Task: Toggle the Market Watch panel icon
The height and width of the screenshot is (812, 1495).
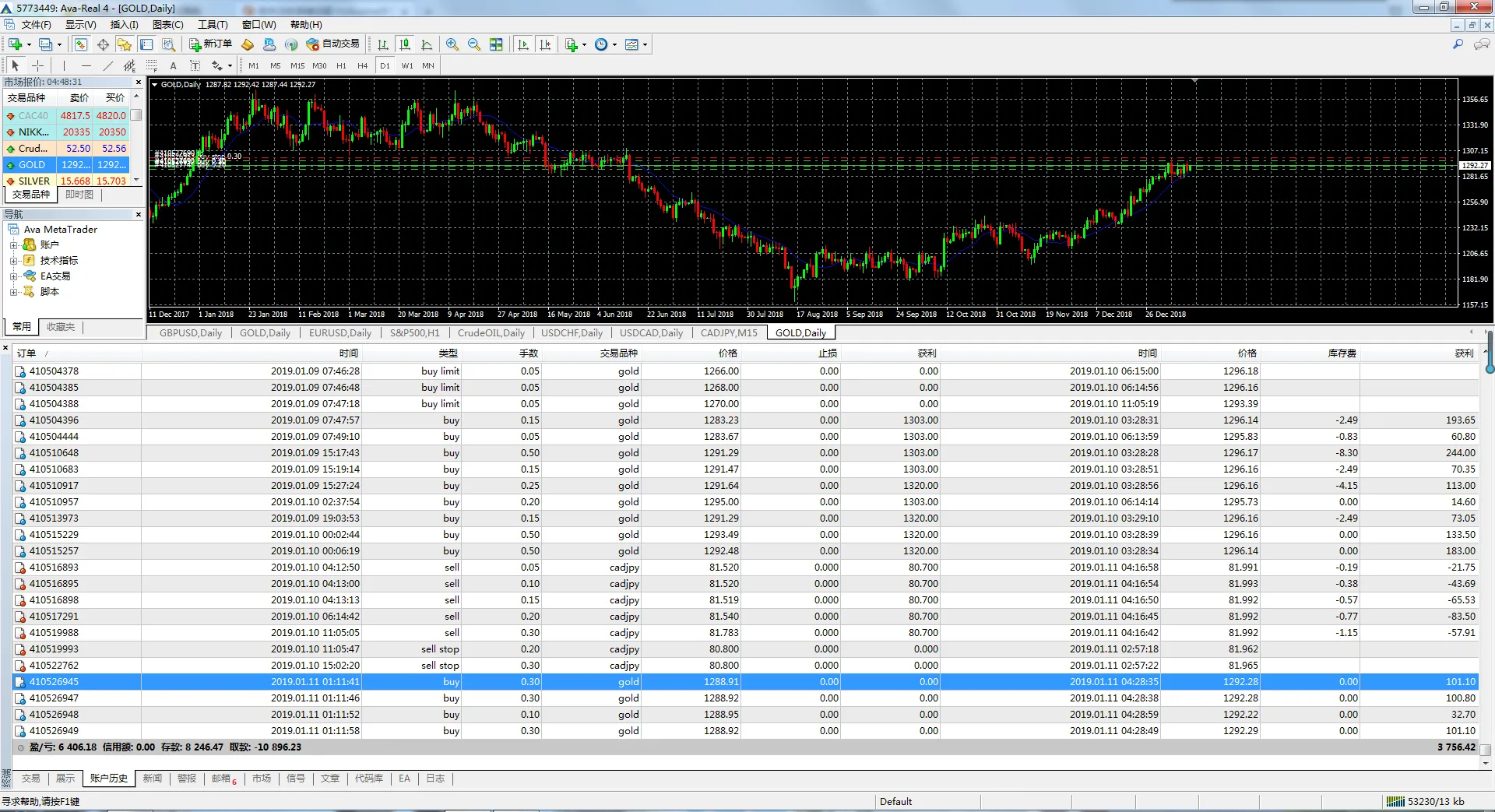Action: coord(81,44)
